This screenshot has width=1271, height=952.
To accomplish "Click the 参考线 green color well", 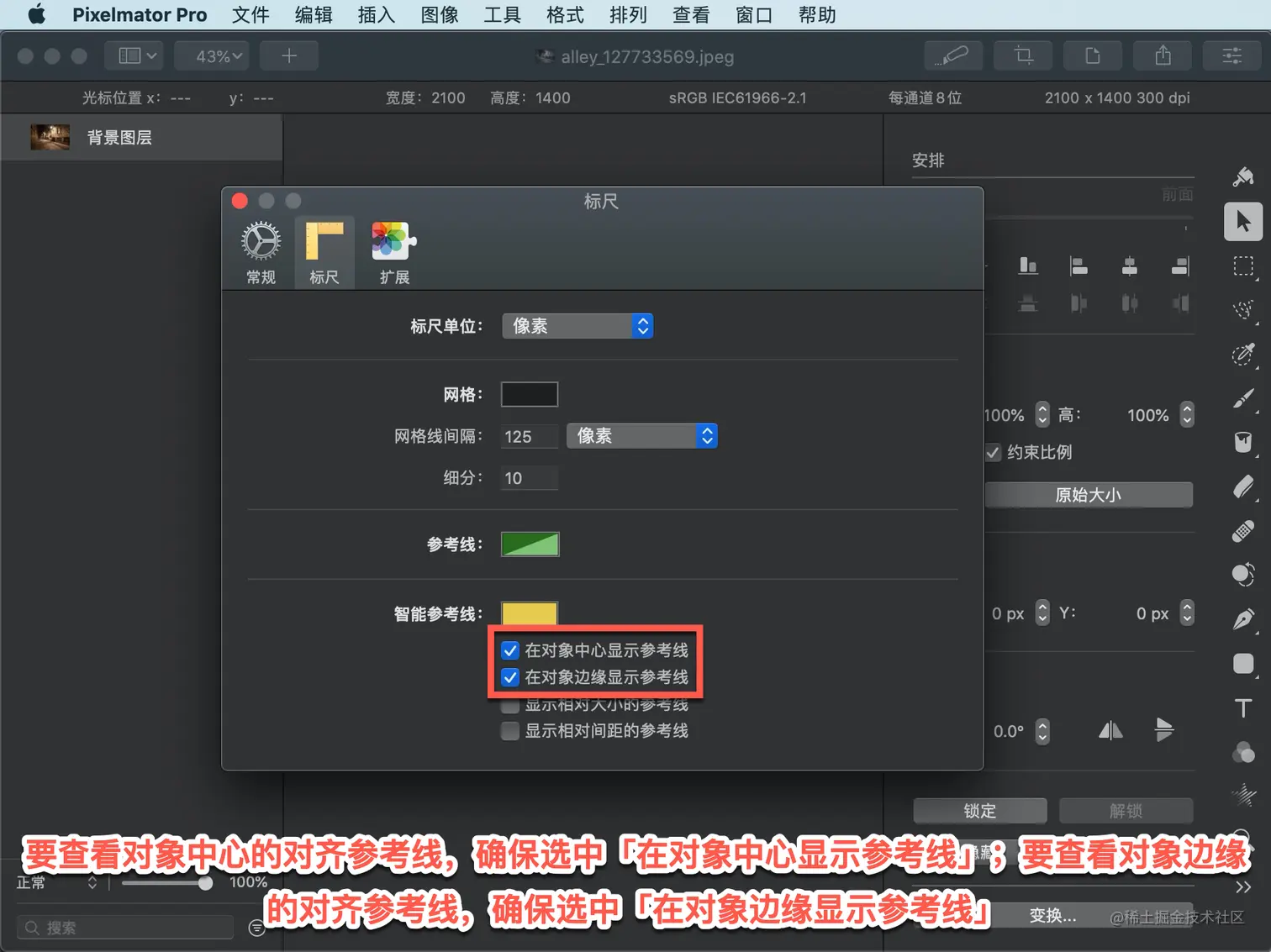I will [x=530, y=544].
